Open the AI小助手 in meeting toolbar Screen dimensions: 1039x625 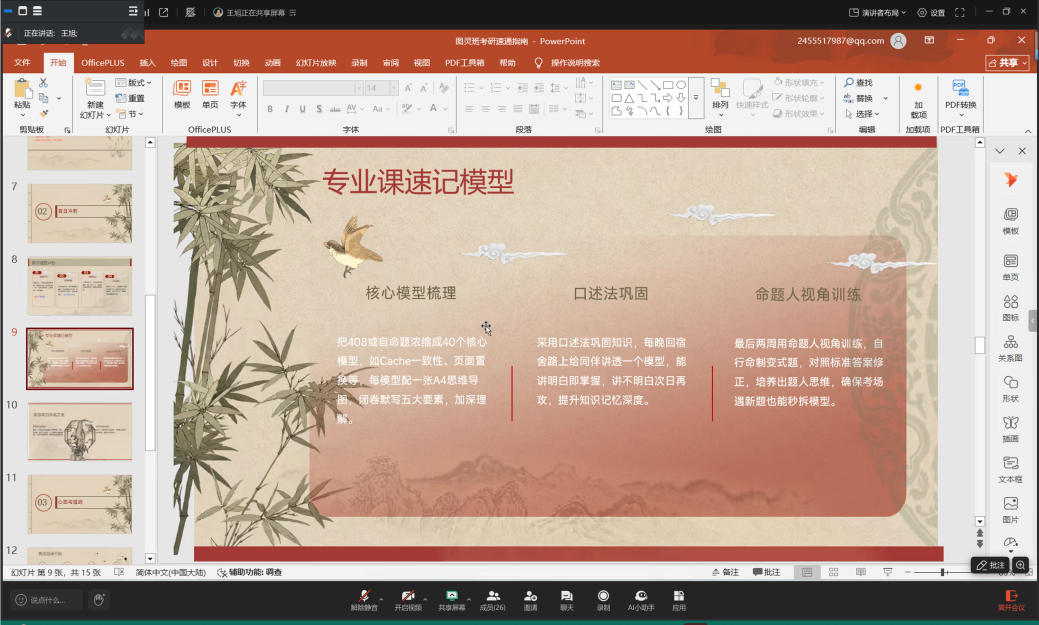[641, 600]
